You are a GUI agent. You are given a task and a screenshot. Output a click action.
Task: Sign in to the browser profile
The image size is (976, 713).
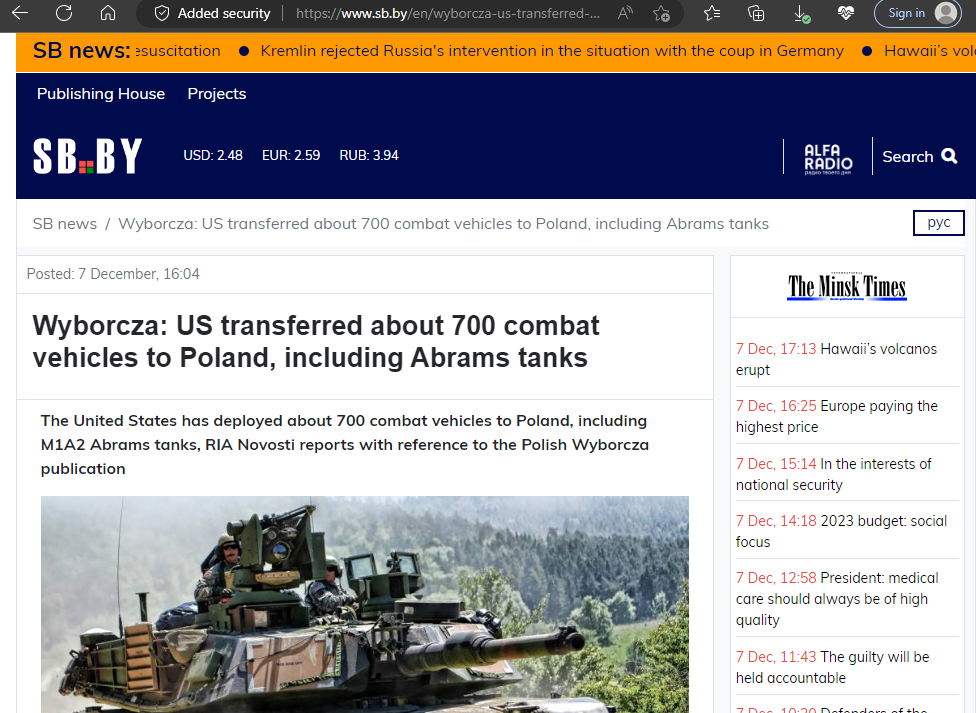[917, 13]
